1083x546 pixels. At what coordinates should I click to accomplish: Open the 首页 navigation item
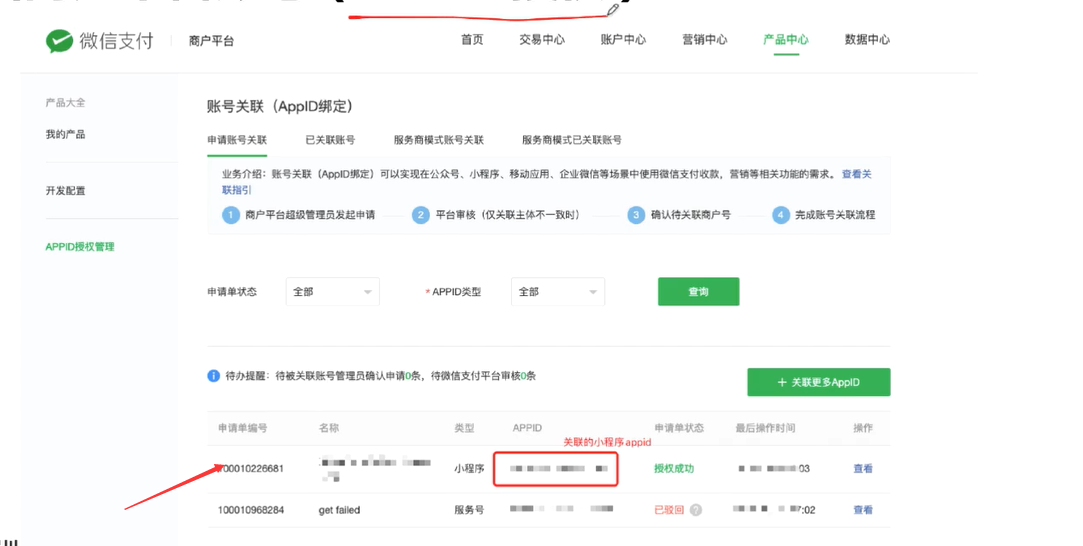click(x=472, y=40)
